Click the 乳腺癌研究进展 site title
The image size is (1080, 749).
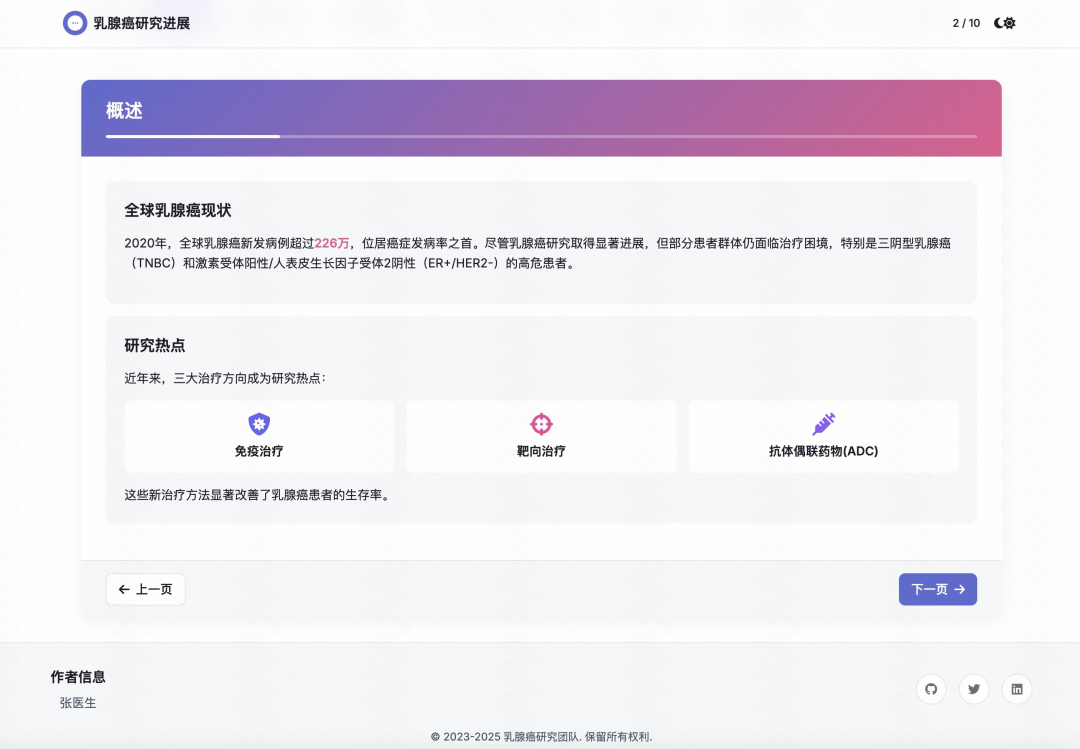pos(142,23)
